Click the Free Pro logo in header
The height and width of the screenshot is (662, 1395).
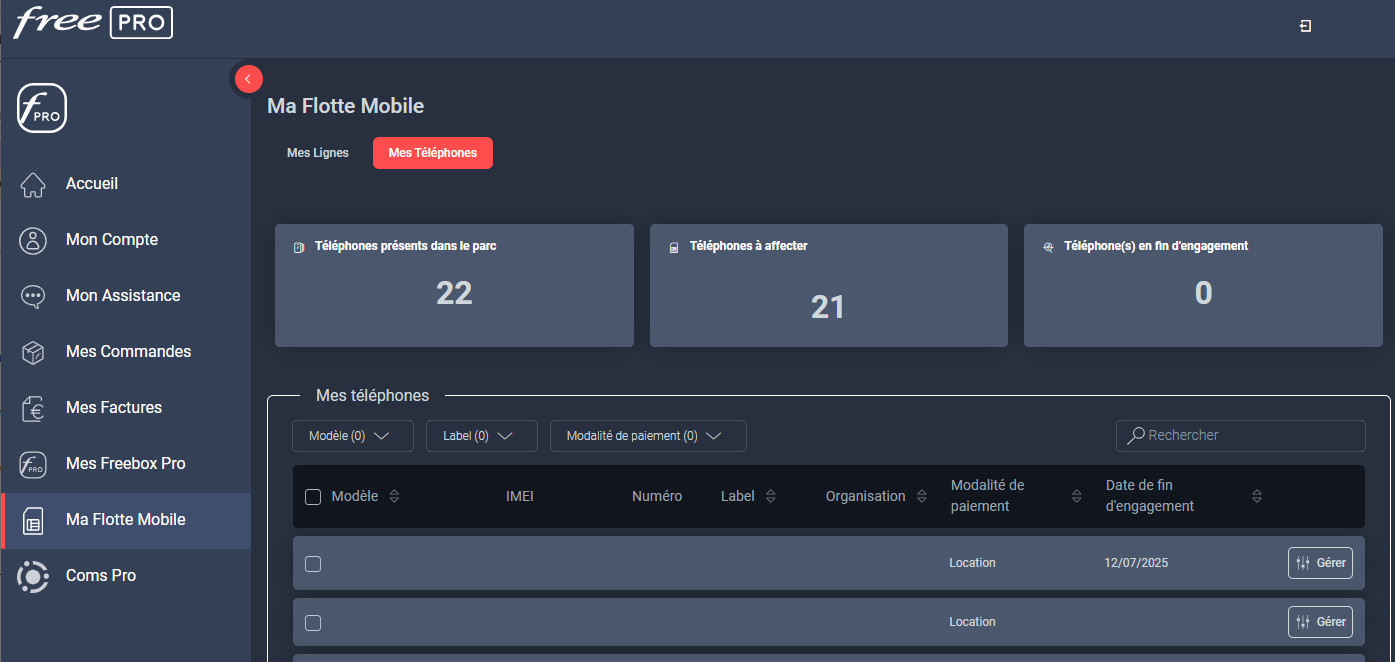tap(93, 22)
